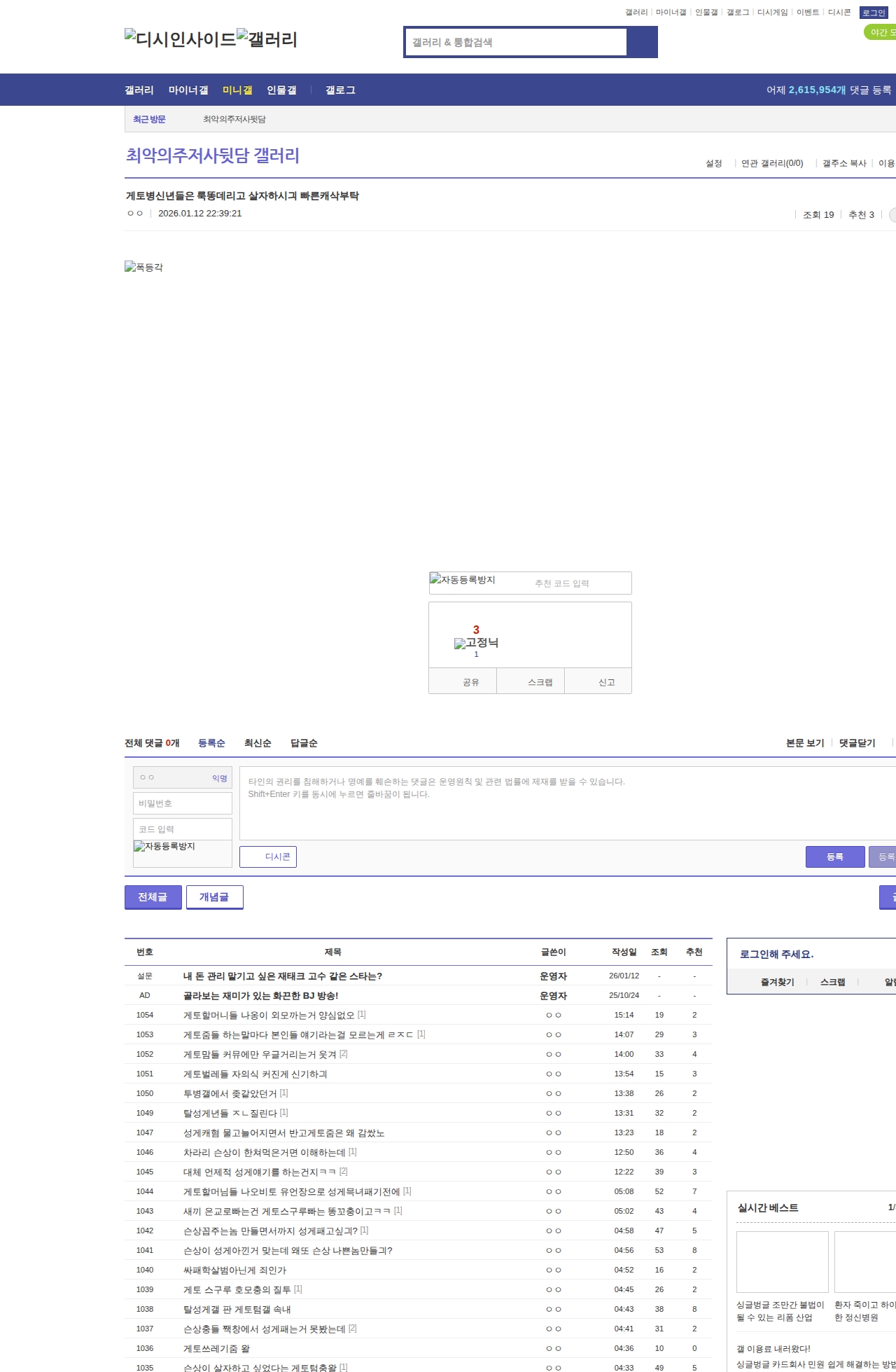Switch to the 개념글 tab
The image size is (896, 1372).
[214, 897]
